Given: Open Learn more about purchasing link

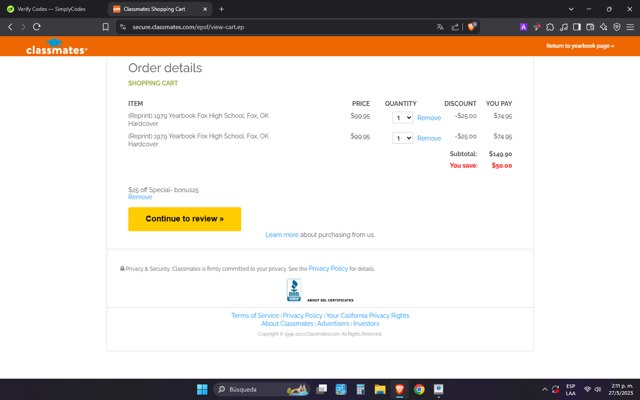Looking at the screenshot, I should [x=282, y=235].
